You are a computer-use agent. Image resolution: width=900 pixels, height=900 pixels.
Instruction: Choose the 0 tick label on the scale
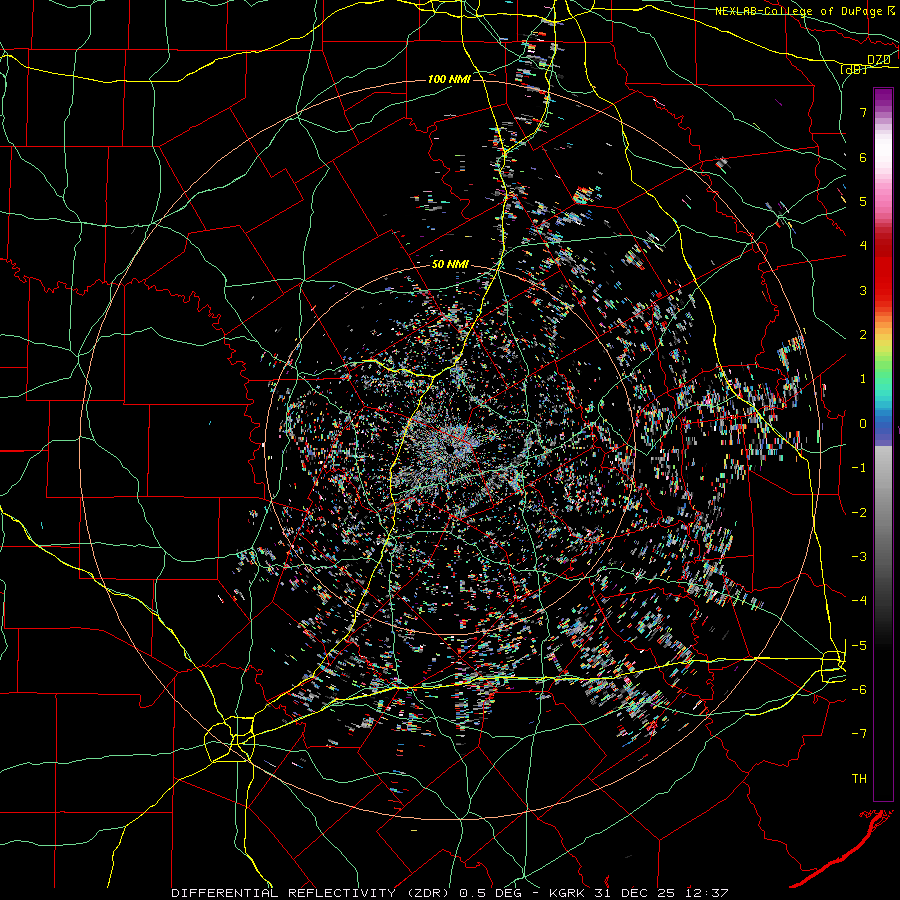click(863, 424)
